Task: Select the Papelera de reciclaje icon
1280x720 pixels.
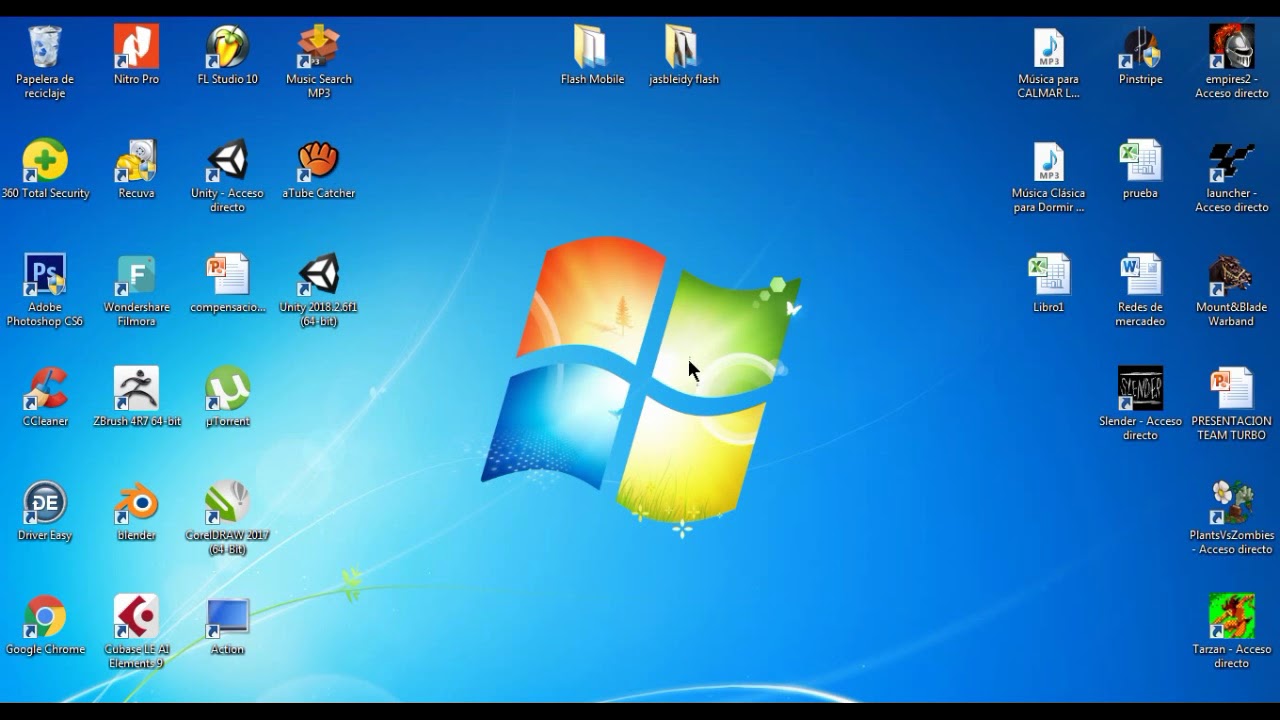Action: [45, 47]
